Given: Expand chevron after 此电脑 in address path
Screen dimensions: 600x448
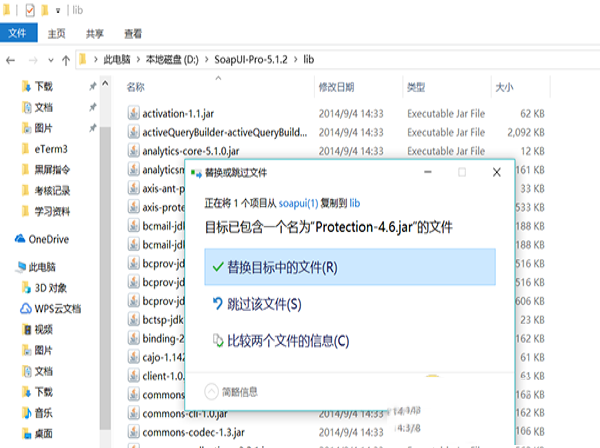Looking at the screenshot, I should (138, 60).
